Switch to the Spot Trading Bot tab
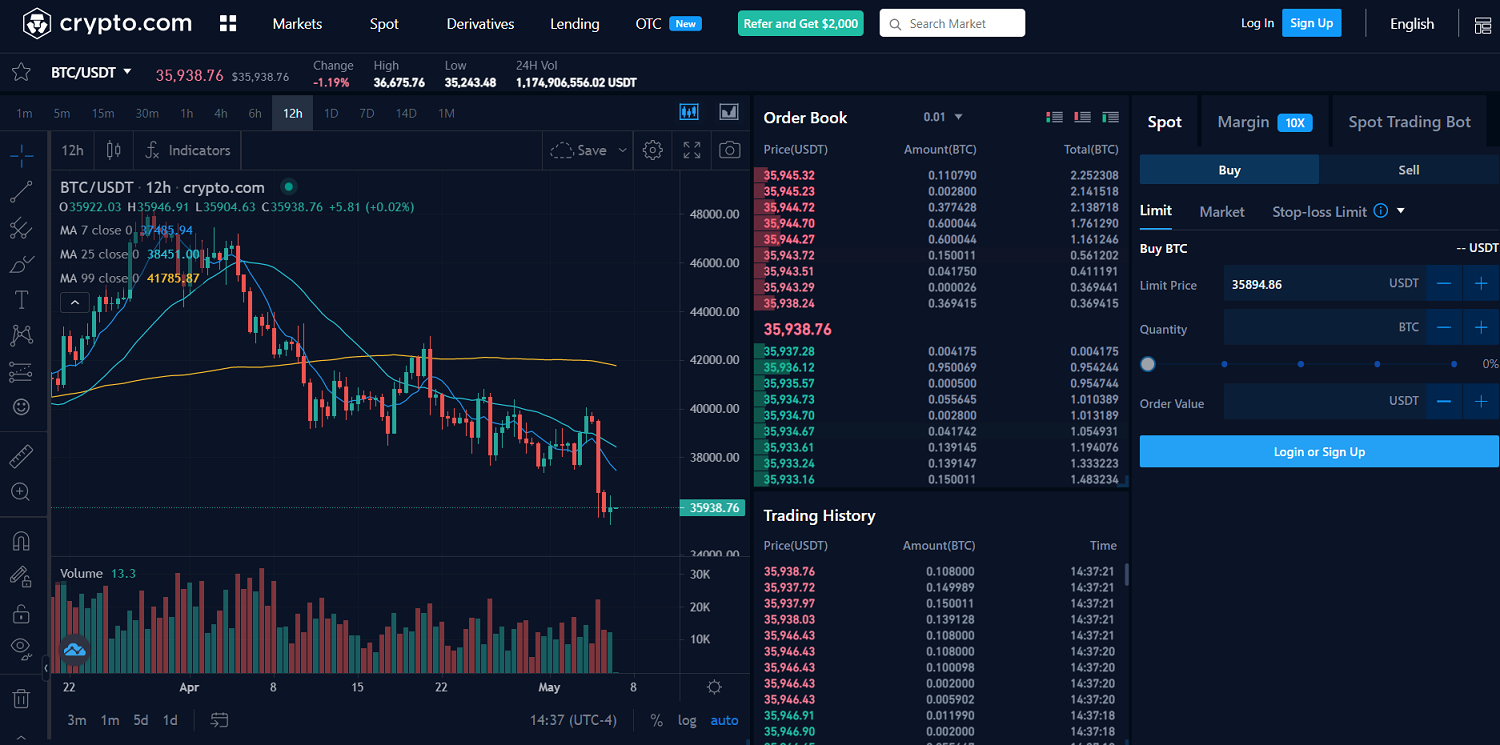The height and width of the screenshot is (745, 1500). (x=1409, y=122)
